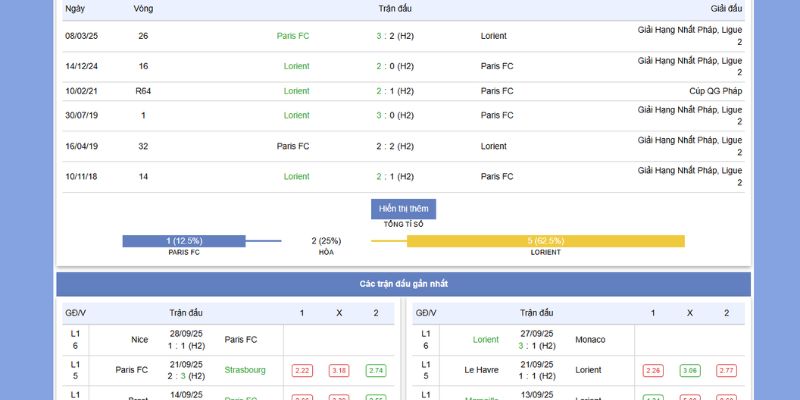800x400 pixels.
Task: Click Strasbourg team name in recent matches
Action: pos(245,370)
